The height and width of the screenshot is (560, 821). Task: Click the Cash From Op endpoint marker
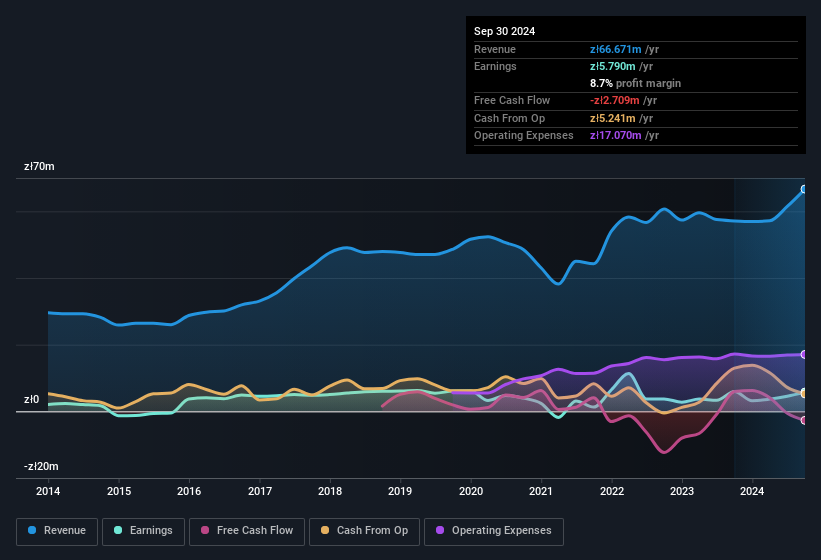tap(804, 393)
